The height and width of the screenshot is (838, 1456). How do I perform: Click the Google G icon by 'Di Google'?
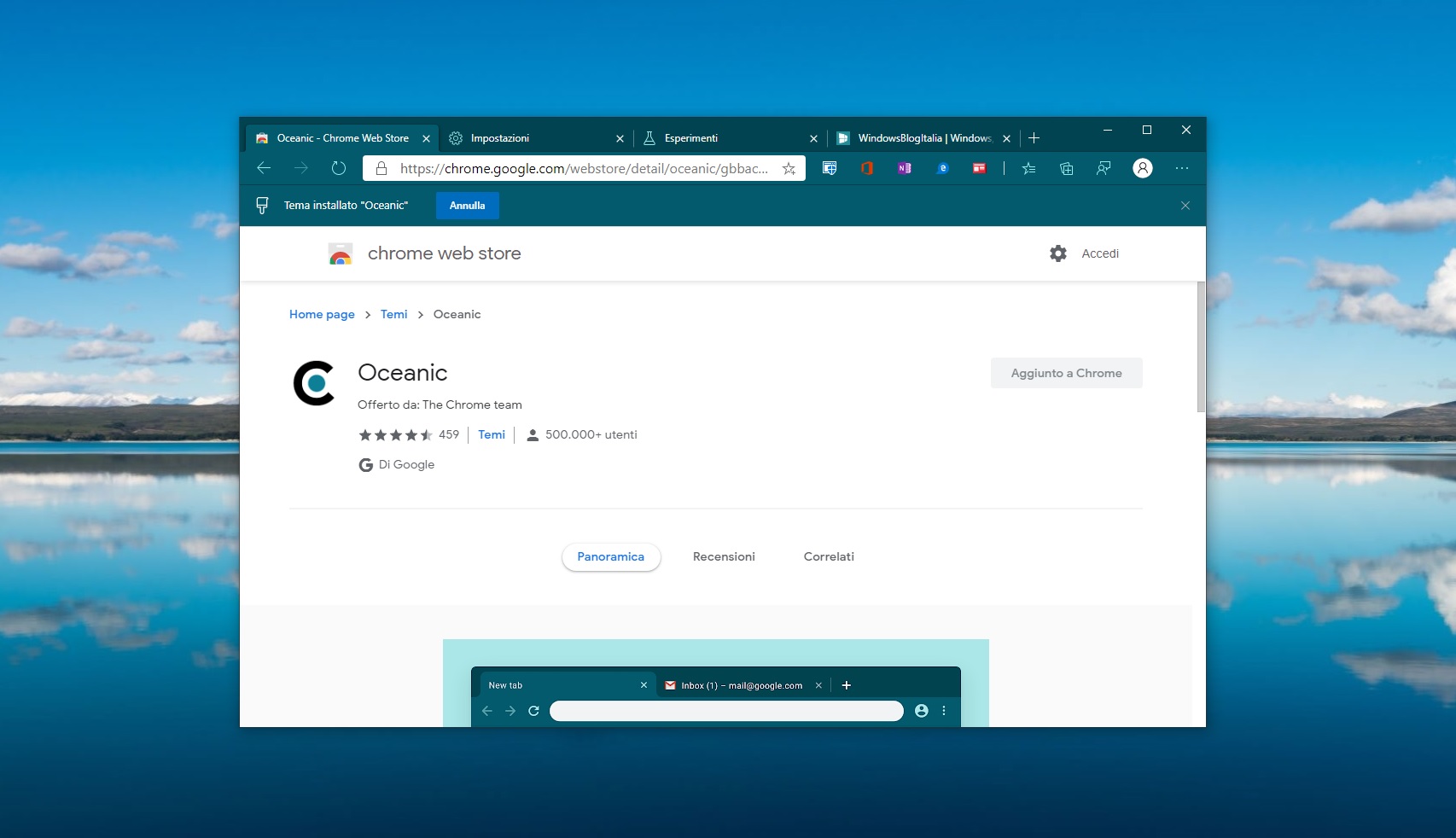366,465
